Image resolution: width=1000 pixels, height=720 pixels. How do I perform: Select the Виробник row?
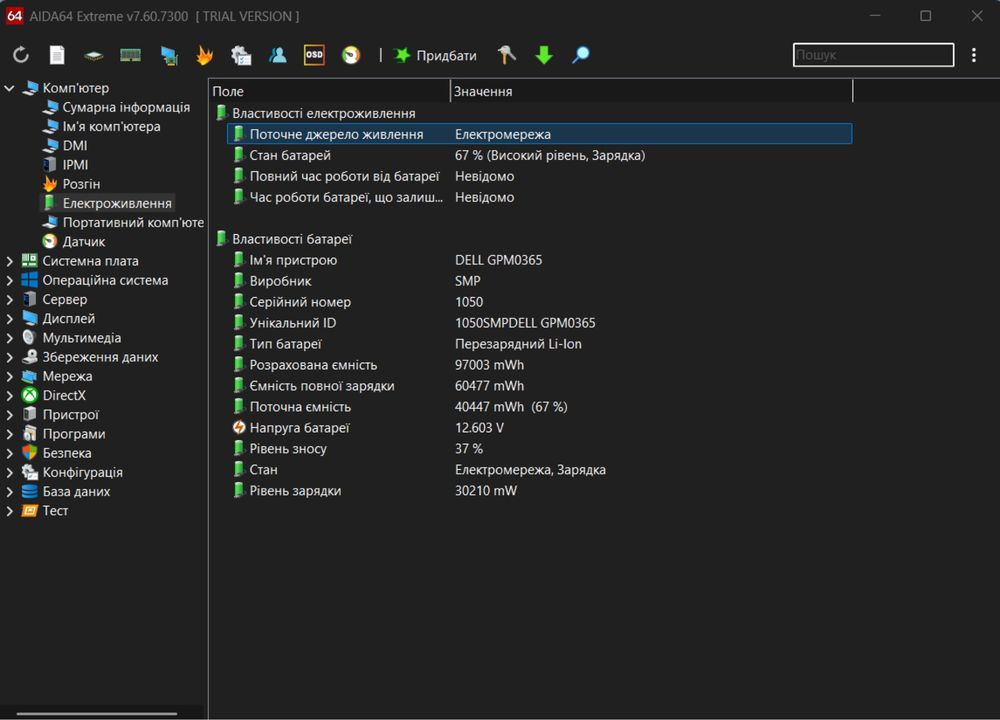tap(540, 281)
